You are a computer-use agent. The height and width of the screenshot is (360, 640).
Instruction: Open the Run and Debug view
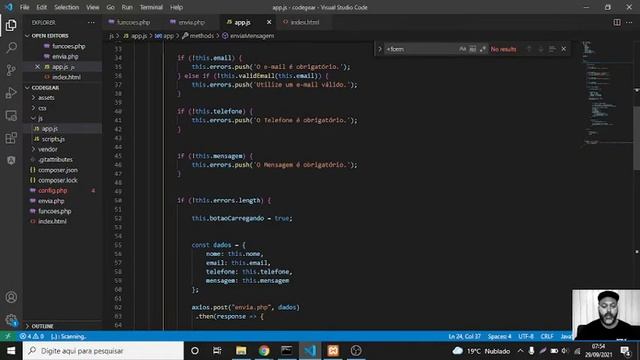[11, 93]
